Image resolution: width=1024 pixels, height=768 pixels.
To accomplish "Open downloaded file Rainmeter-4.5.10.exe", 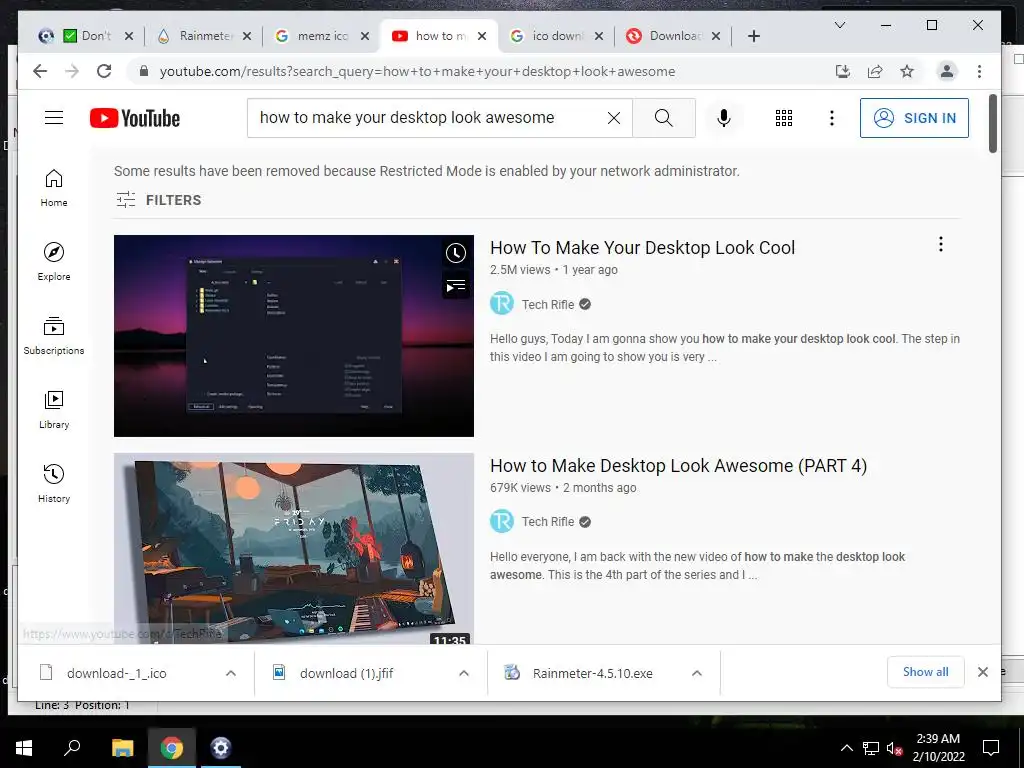I will pyautogui.click(x=592, y=673).
